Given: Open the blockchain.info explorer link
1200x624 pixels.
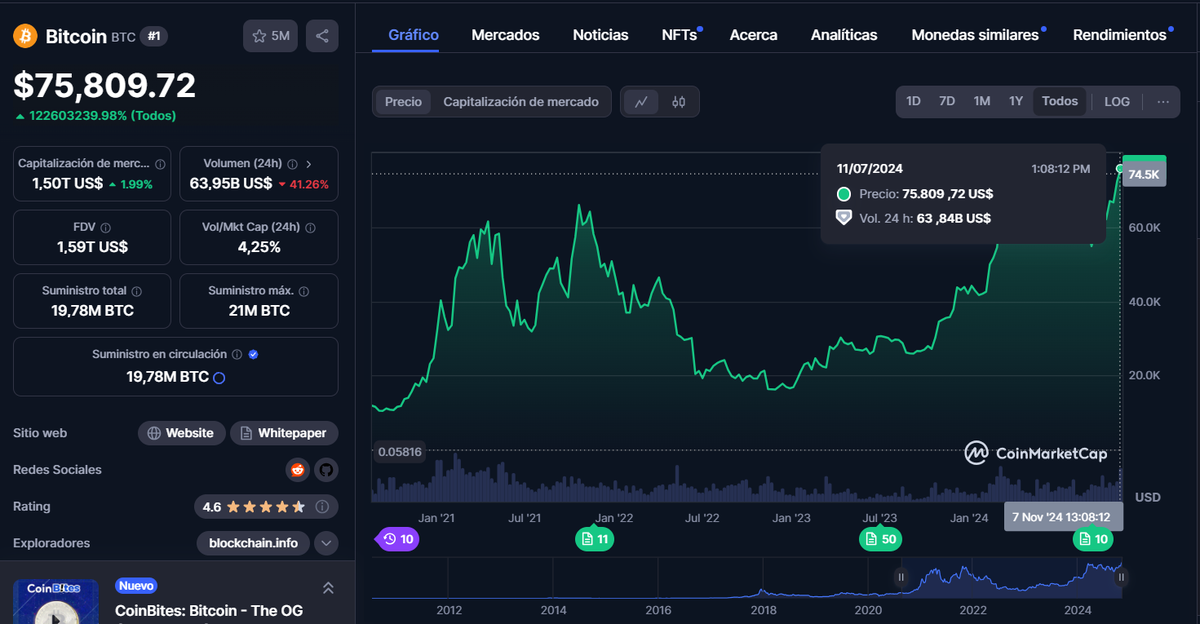Looking at the screenshot, I should point(253,543).
